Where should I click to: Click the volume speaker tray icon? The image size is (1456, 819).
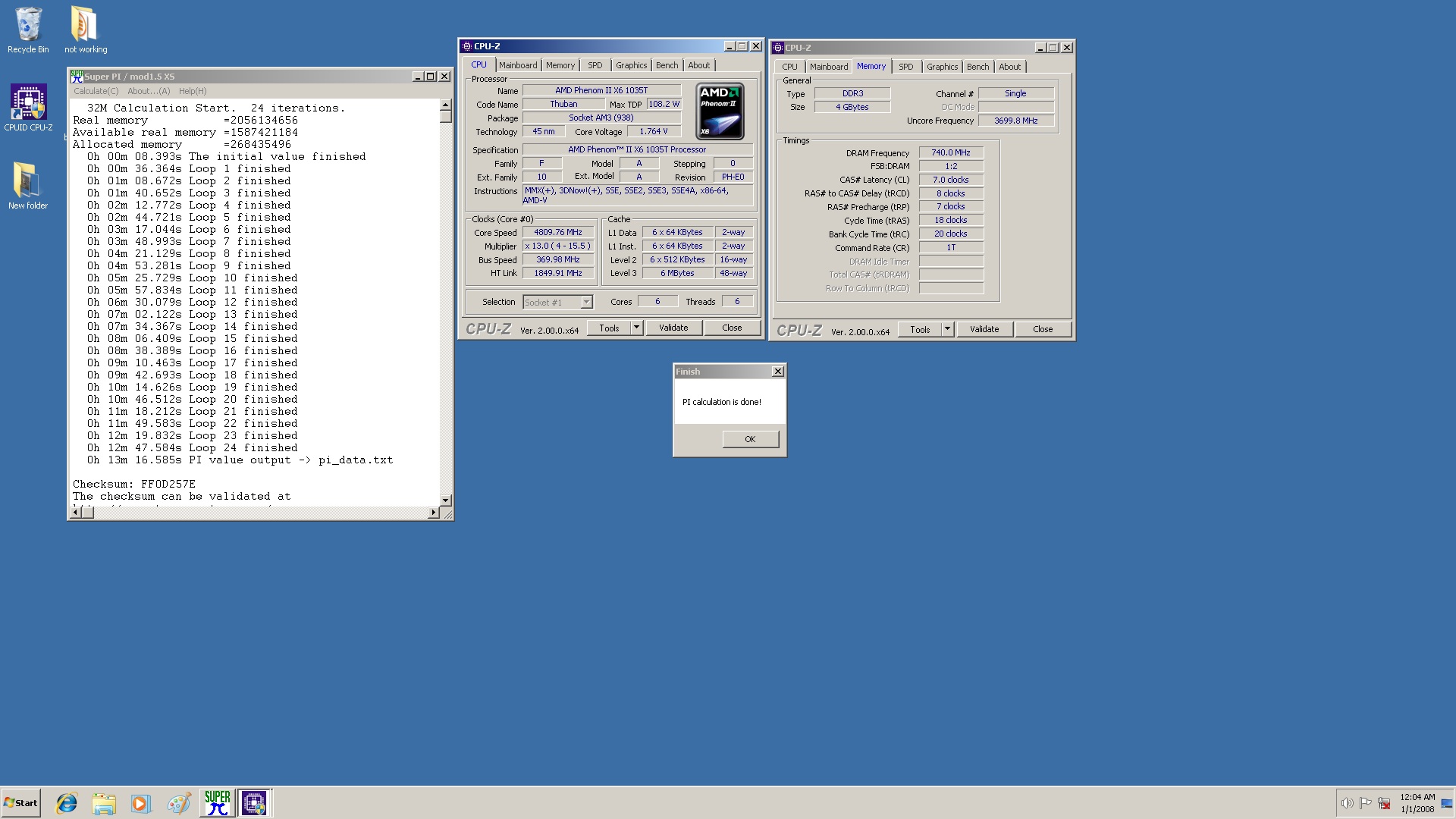point(1347,803)
